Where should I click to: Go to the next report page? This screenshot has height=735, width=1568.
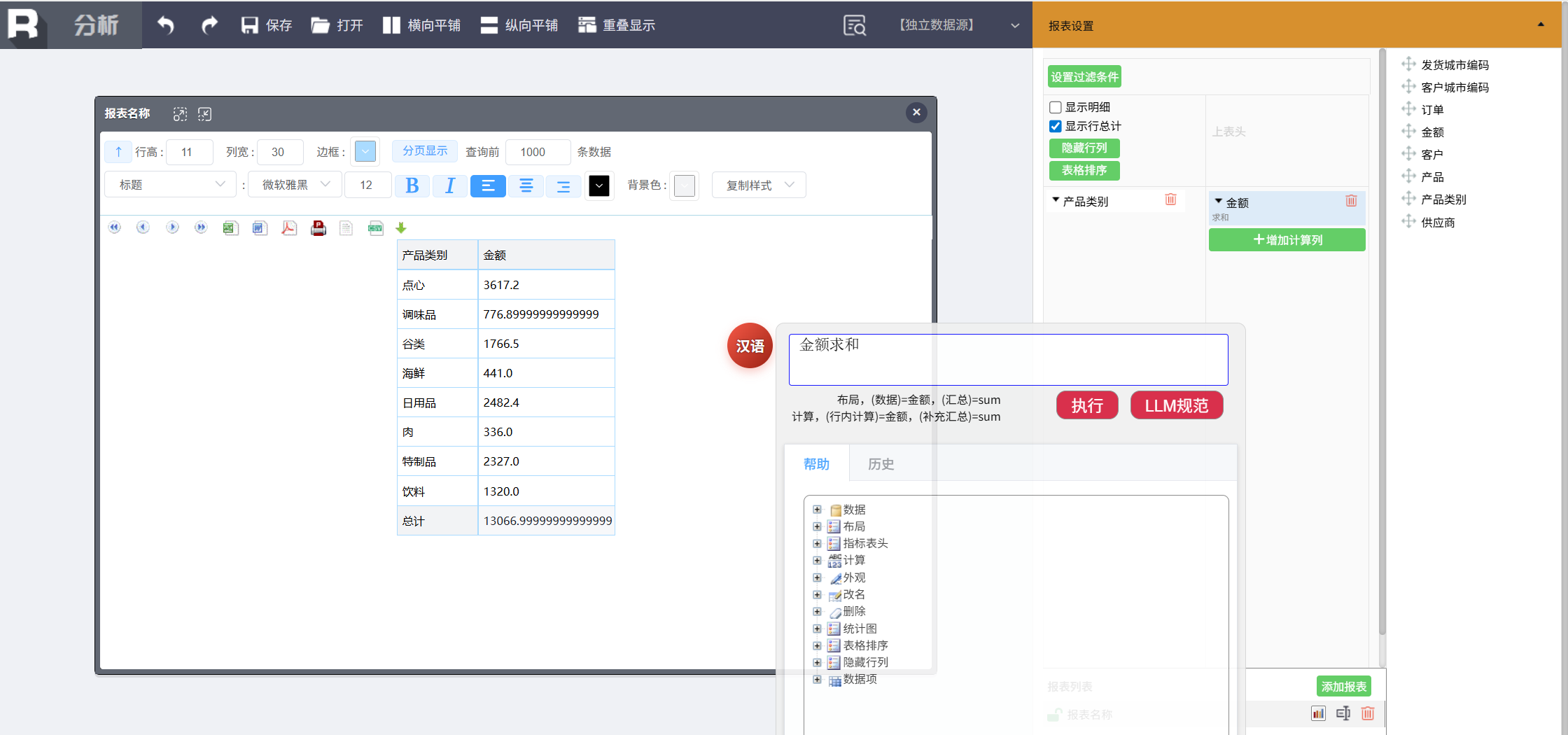pos(172,227)
